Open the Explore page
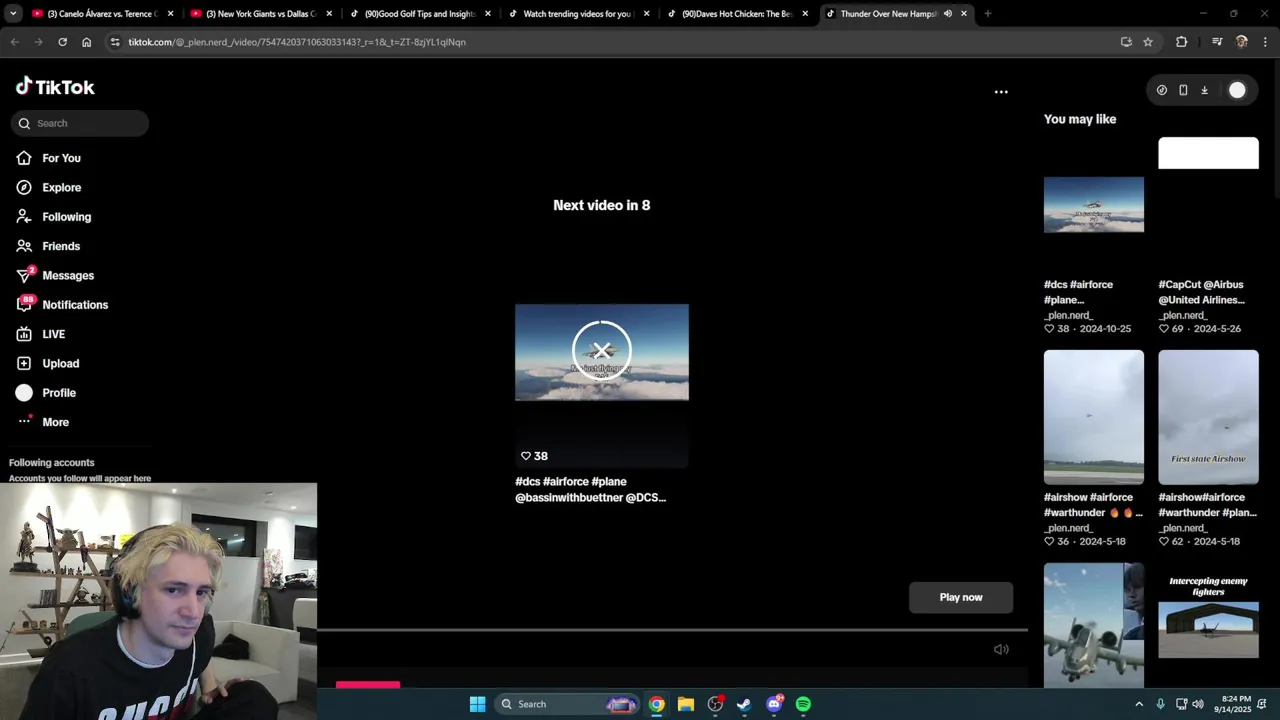1280x720 pixels. click(61, 187)
